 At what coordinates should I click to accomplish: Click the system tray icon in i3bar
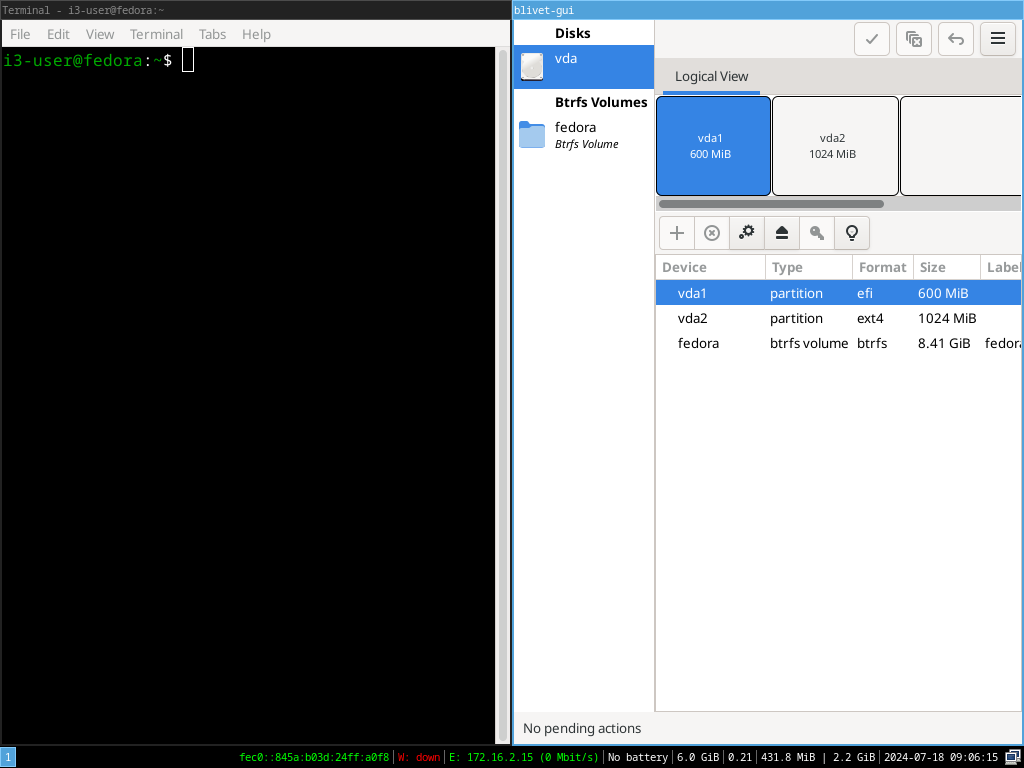tap(1013, 758)
